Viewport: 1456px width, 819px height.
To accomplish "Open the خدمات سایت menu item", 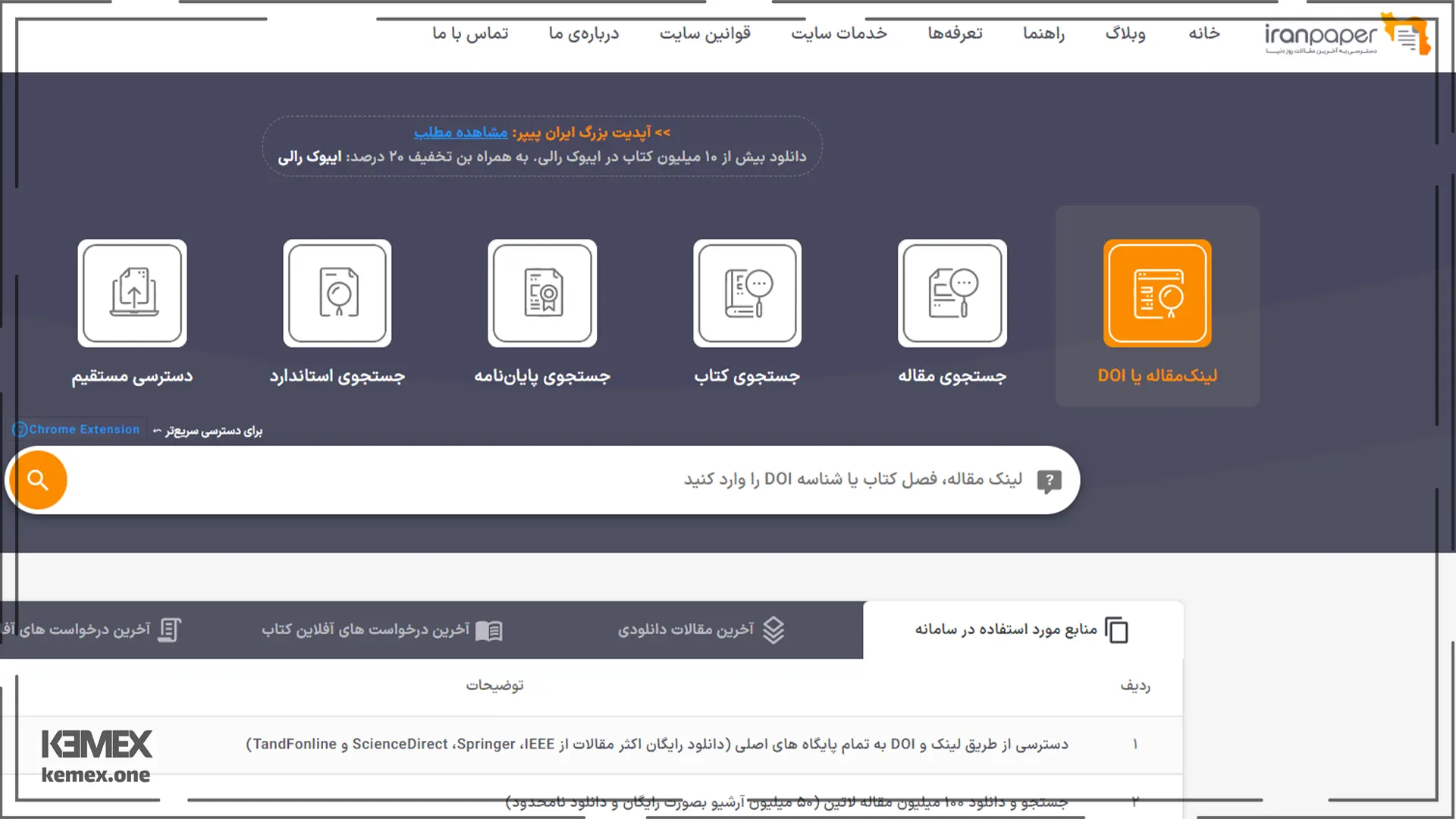I will (x=839, y=33).
